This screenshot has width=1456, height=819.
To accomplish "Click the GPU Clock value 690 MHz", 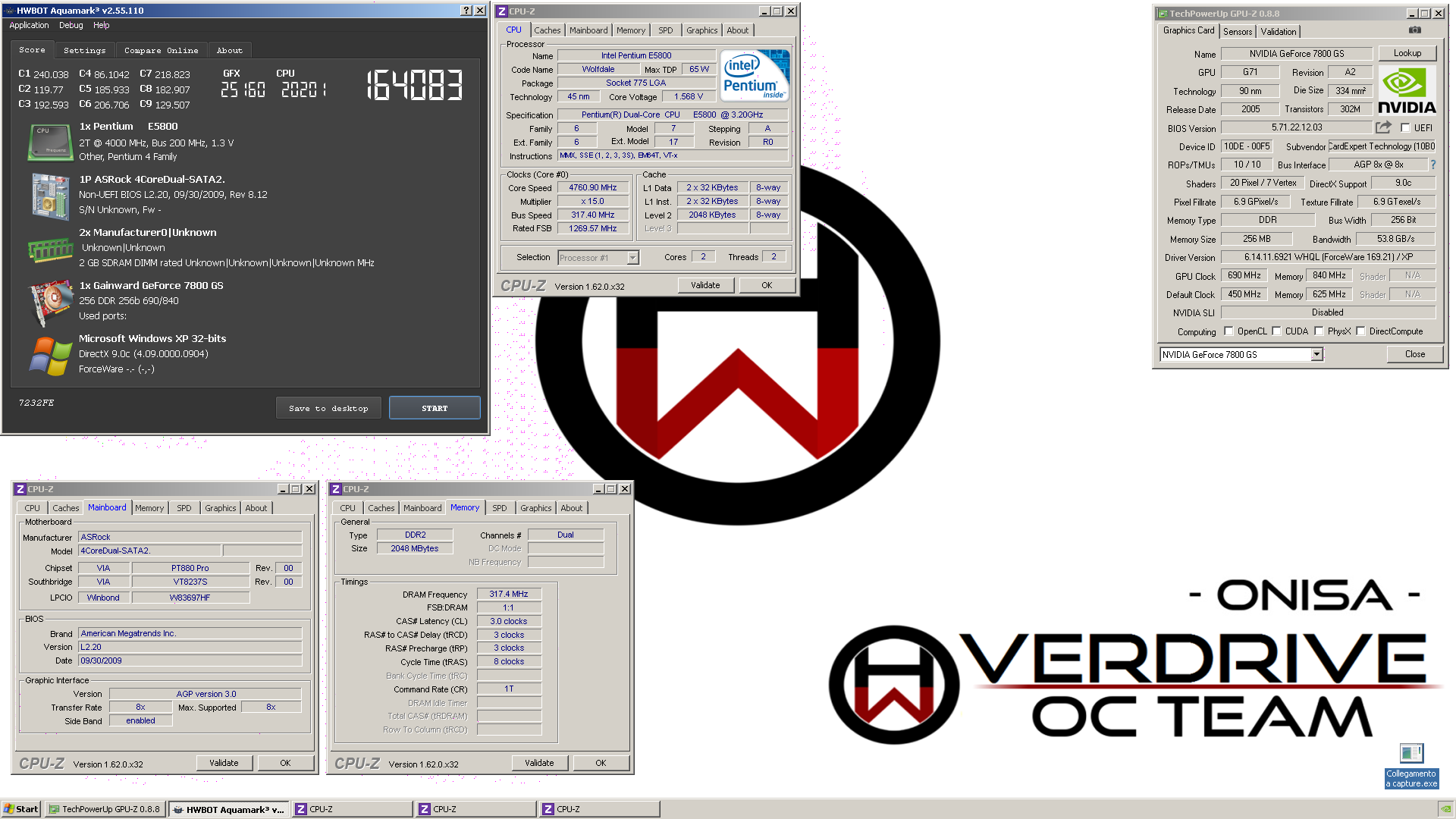I will pos(1244,275).
